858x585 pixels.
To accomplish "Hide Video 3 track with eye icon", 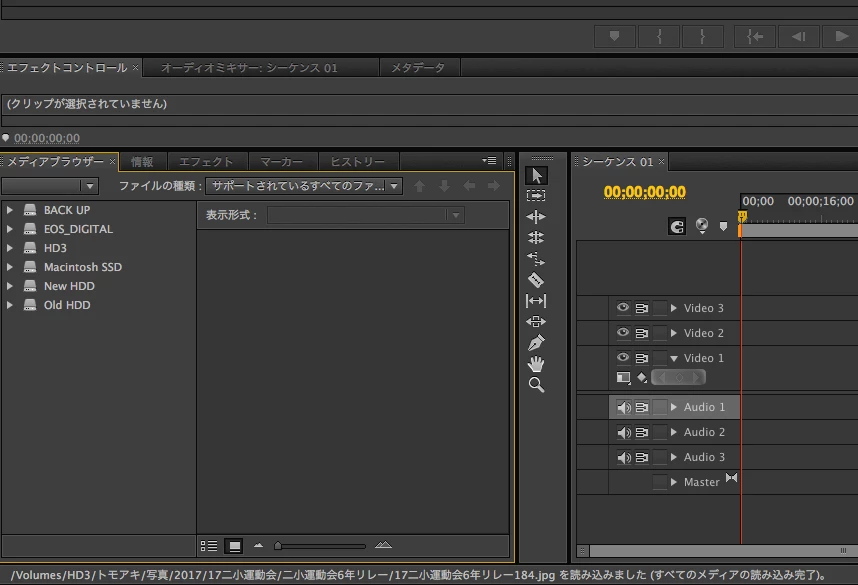I will [623, 308].
